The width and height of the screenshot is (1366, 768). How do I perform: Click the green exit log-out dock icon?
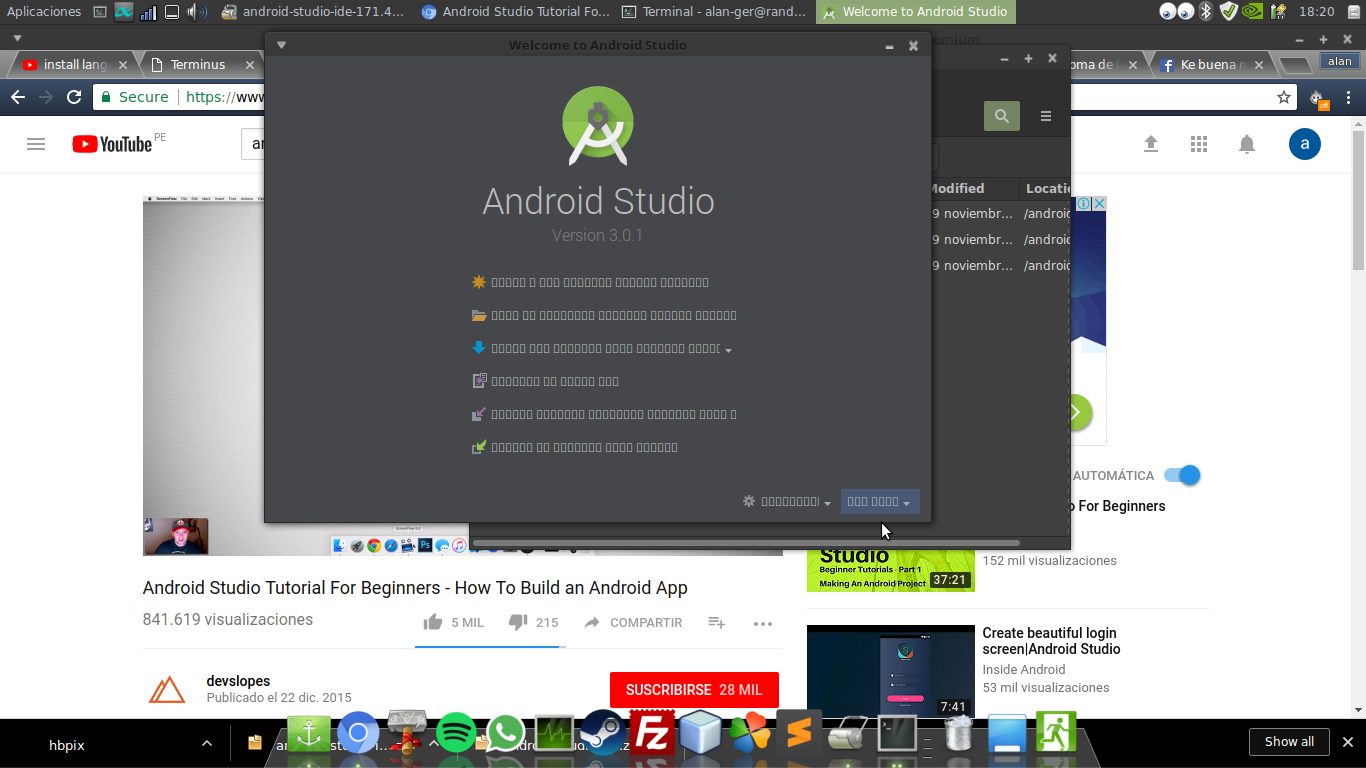[1056, 733]
